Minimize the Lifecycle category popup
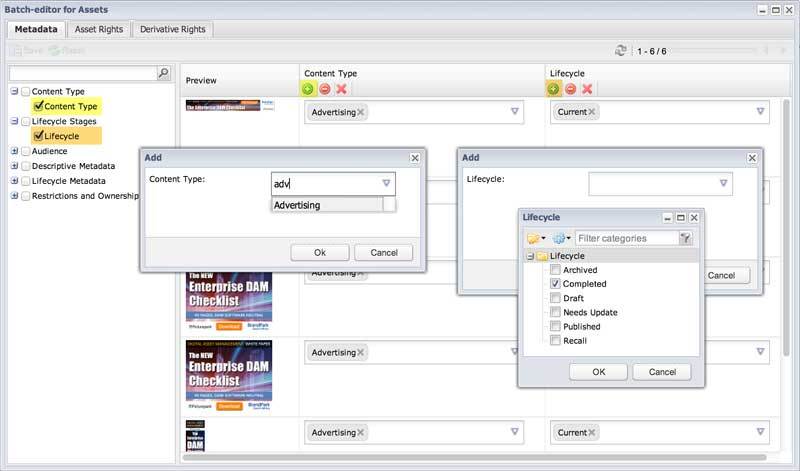Viewport: 800px width, 471px height. click(x=667, y=218)
